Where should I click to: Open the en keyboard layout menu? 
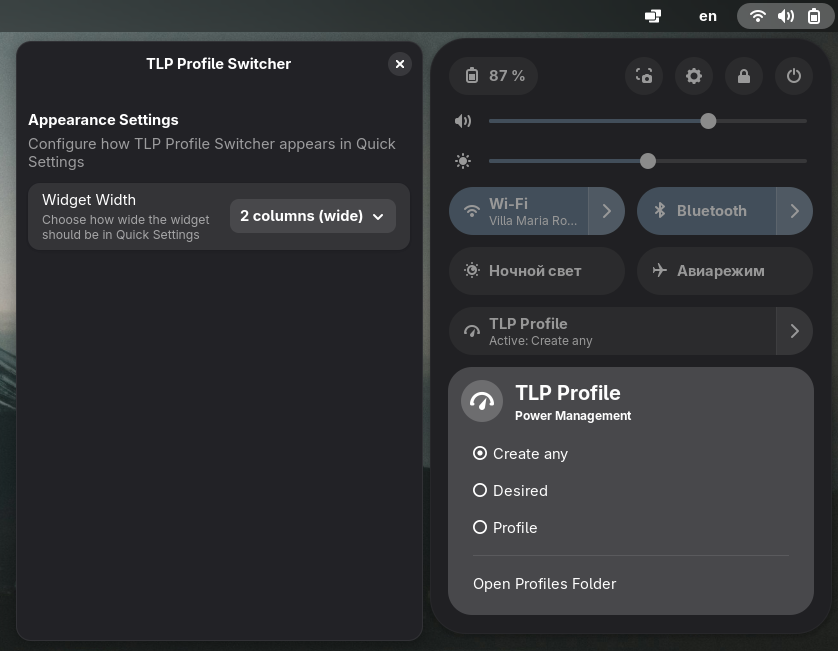[x=708, y=17]
